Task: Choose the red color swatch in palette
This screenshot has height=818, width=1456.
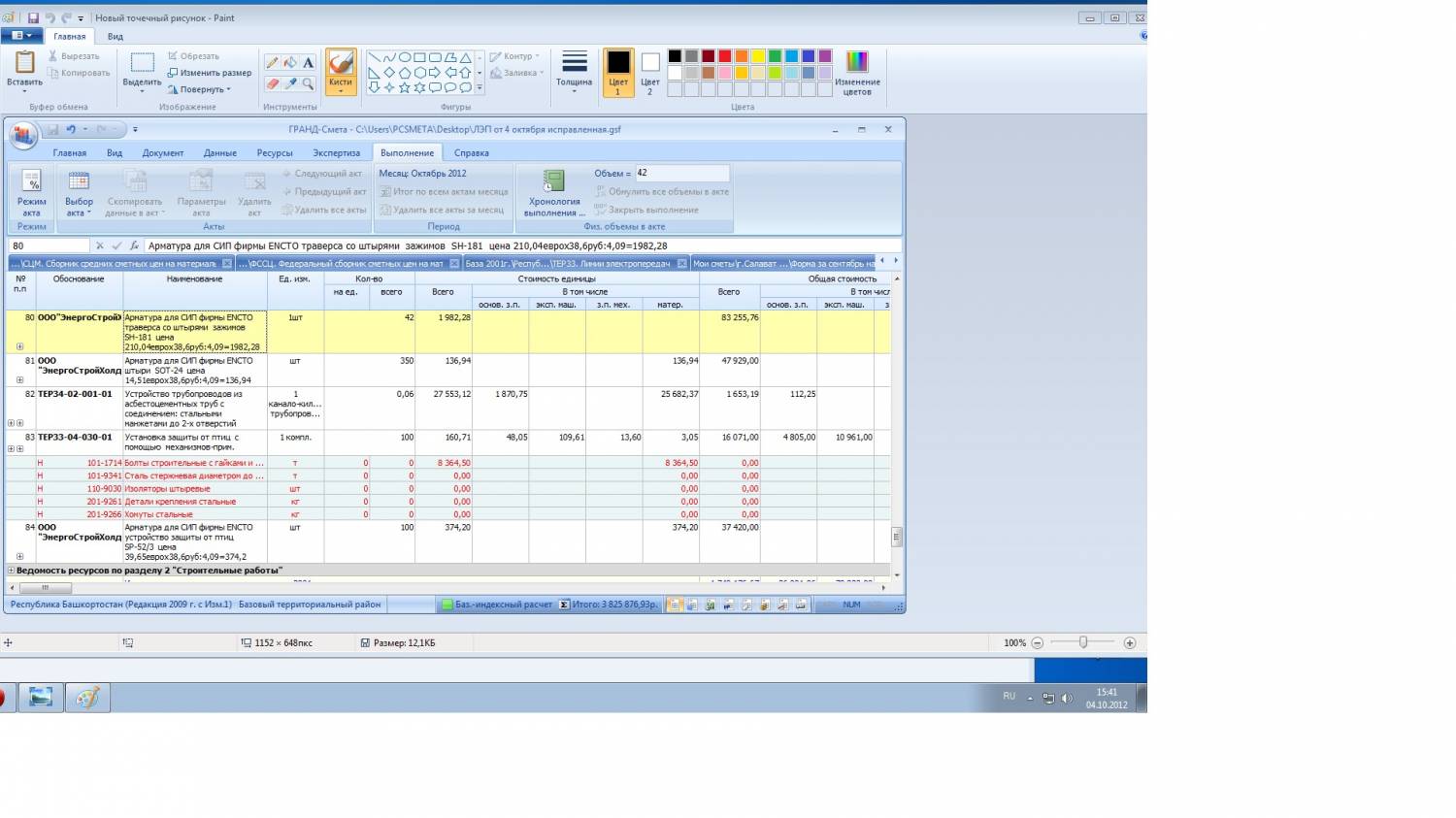Action: [725, 56]
